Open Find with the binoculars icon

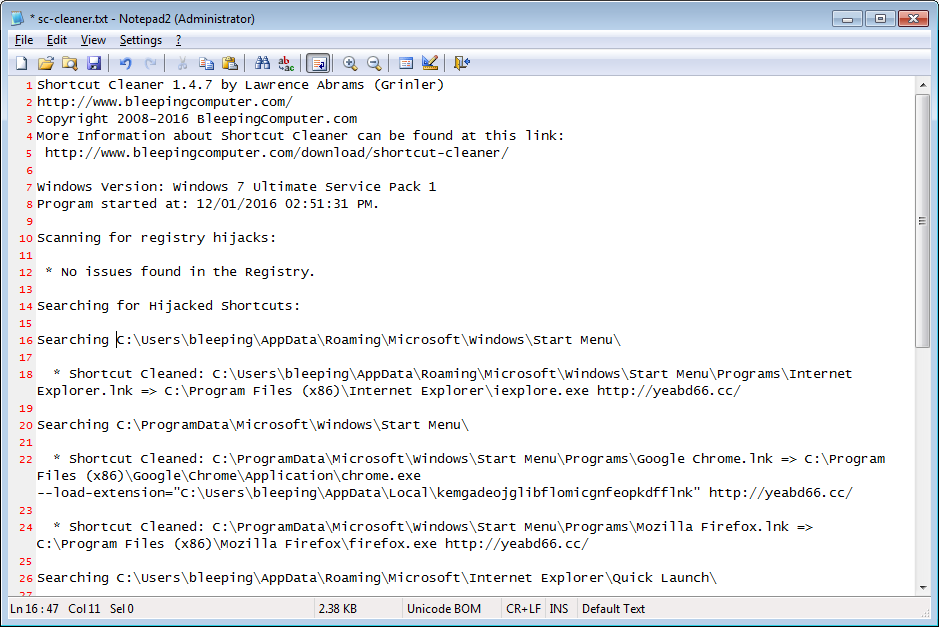(x=262, y=63)
